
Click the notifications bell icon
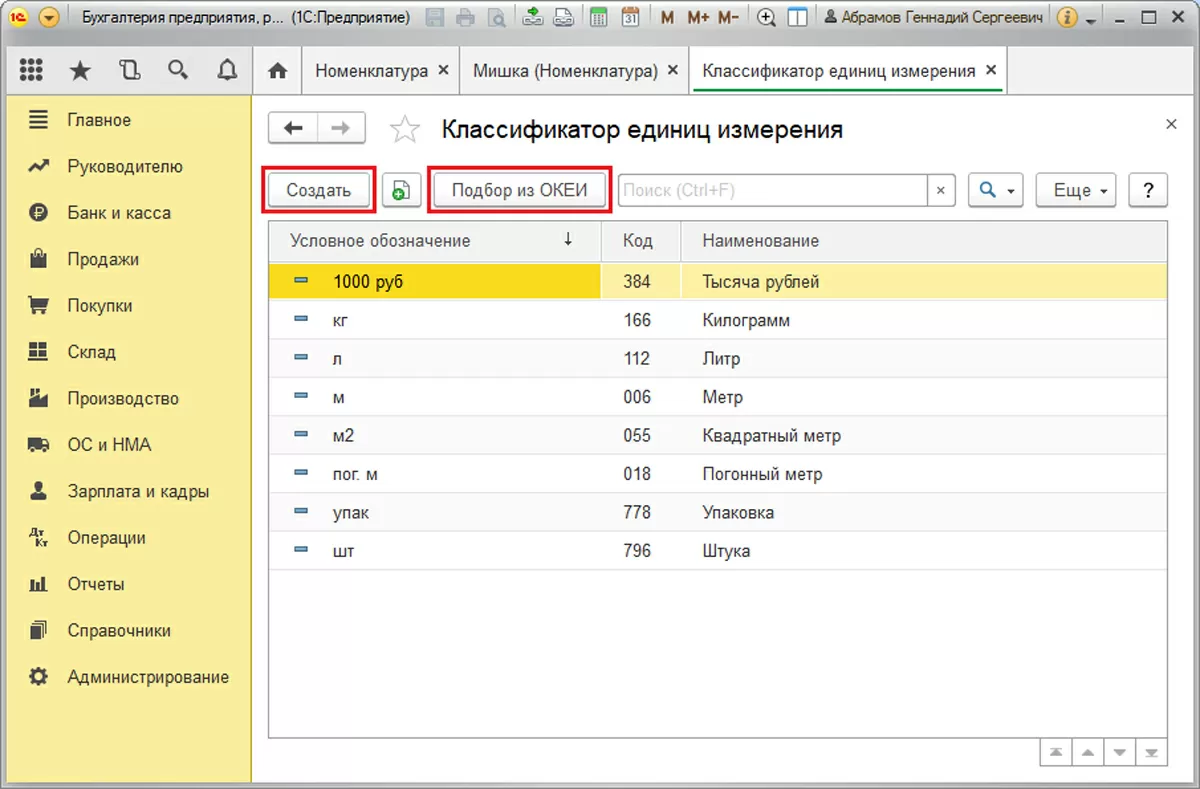coord(227,70)
